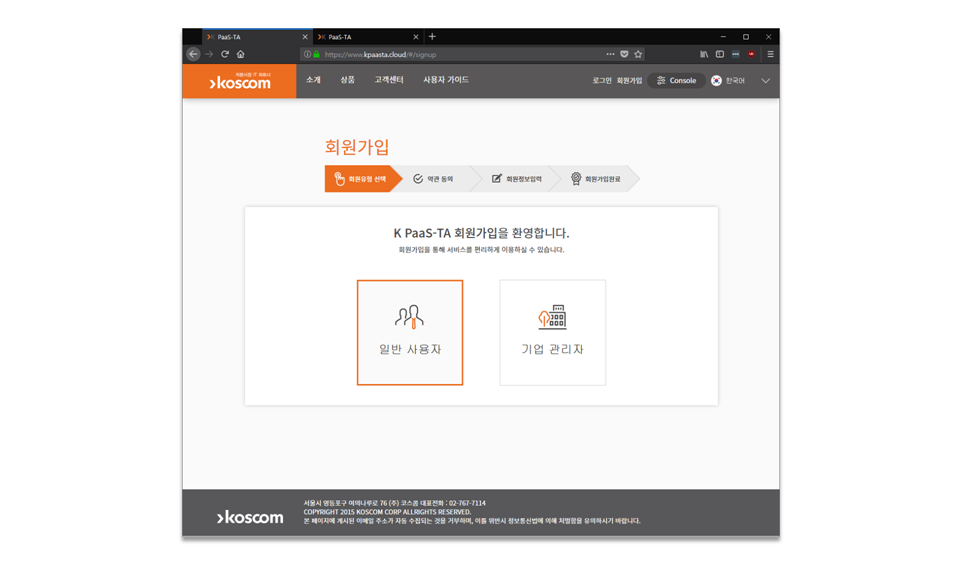The width and height of the screenshot is (962, 565).
Task: Click the 회원정보입력 step
Action: click(x=517, y=179)
